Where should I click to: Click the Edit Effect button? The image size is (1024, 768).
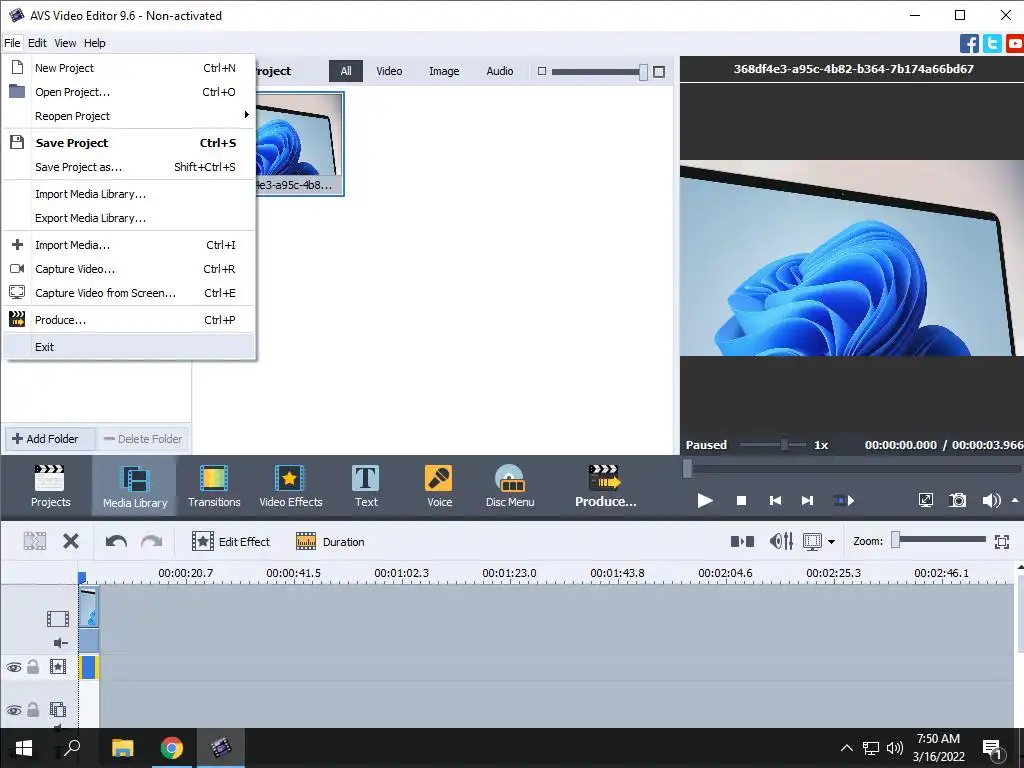tap(231, 541)
